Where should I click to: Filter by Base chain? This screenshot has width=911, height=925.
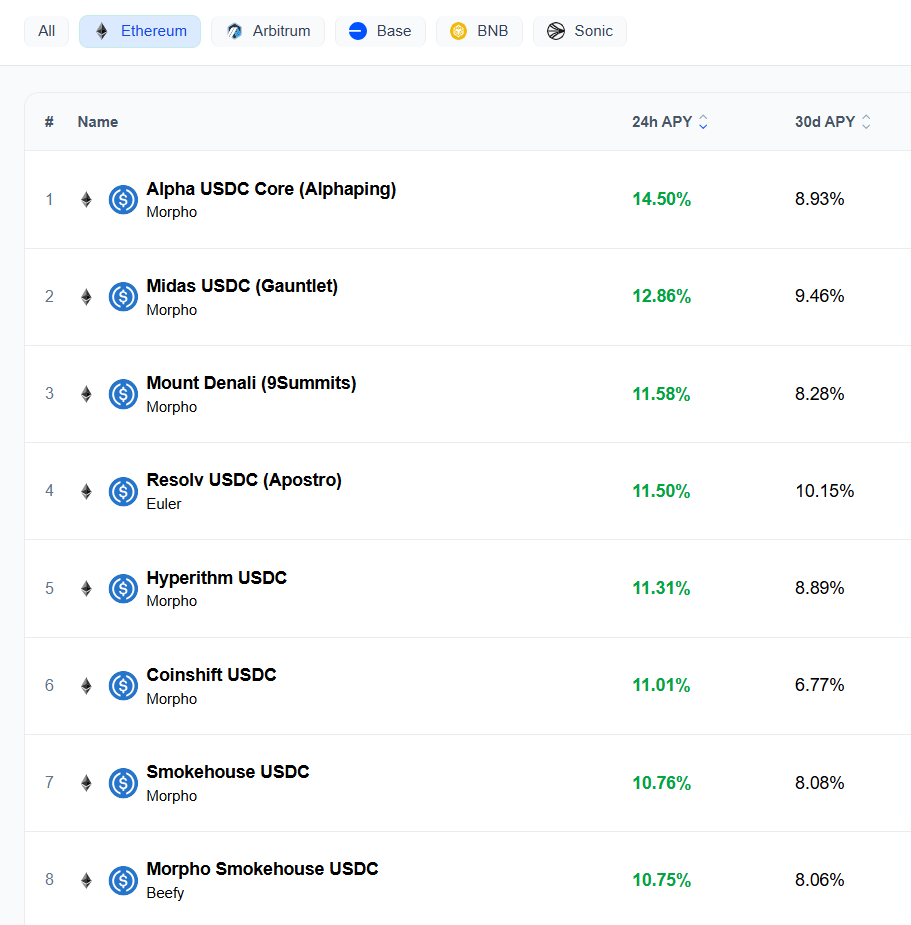(x=380, y=31)
